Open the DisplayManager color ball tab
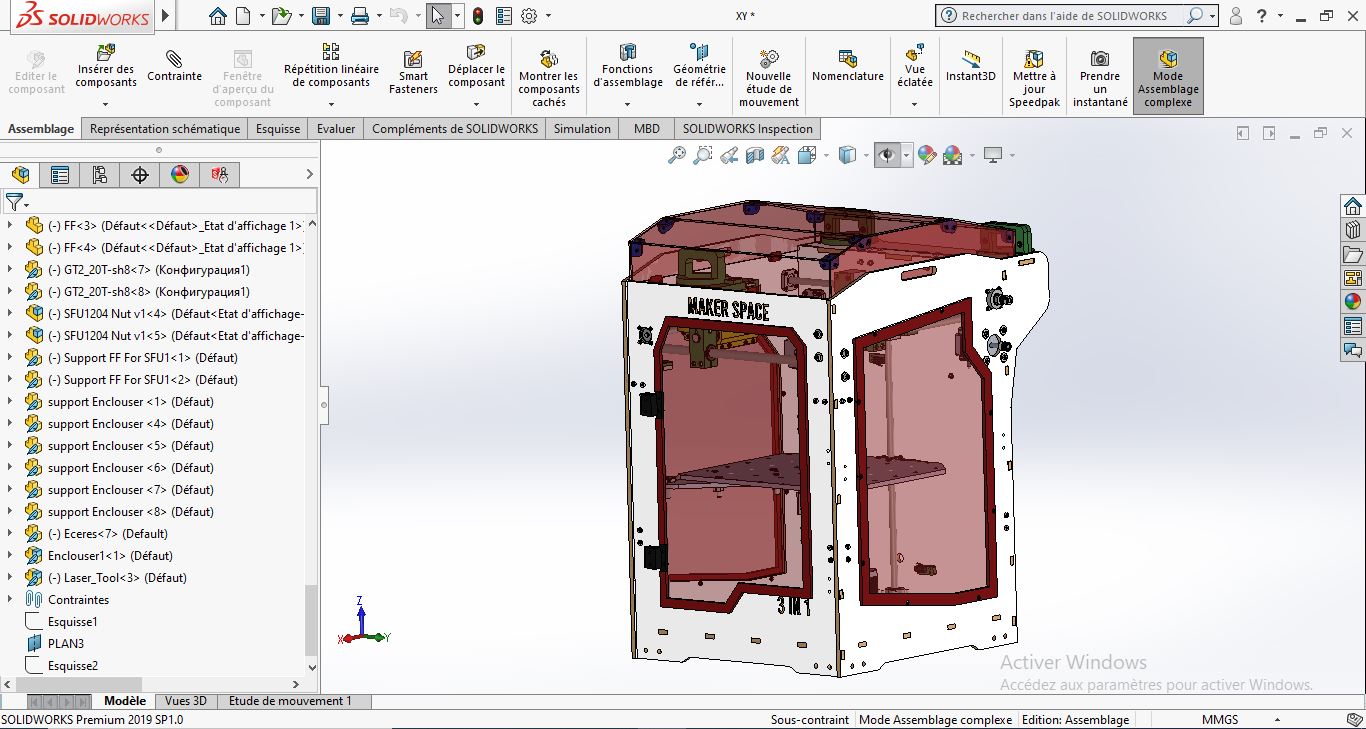This screenshot has height=729, width=1366. coord(180,175)
